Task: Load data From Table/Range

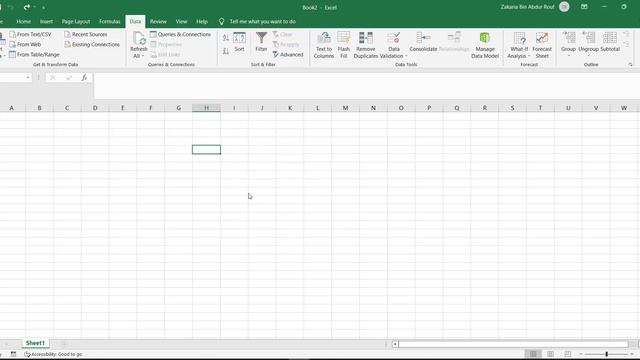Action: [x=34, y=54]
